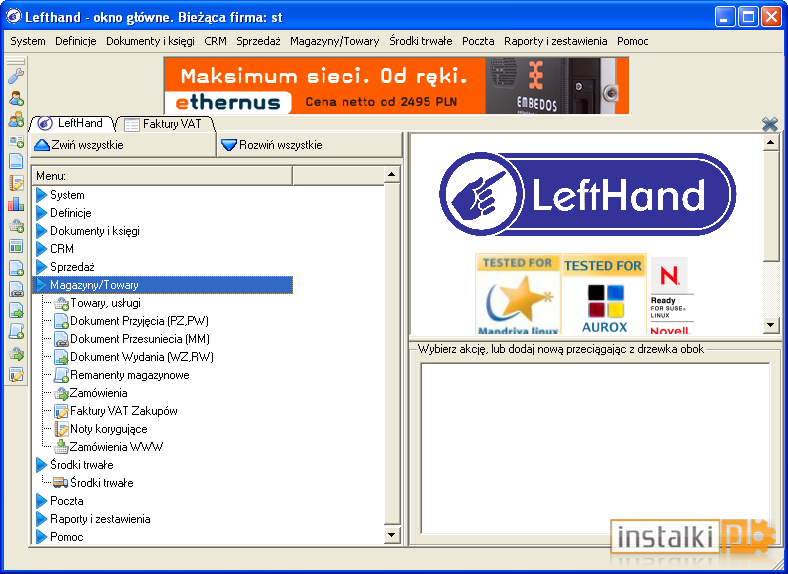788x574 pixels.
Task: Open Dokument Przesuniecia (MM) item
Action: coord(140,339)
